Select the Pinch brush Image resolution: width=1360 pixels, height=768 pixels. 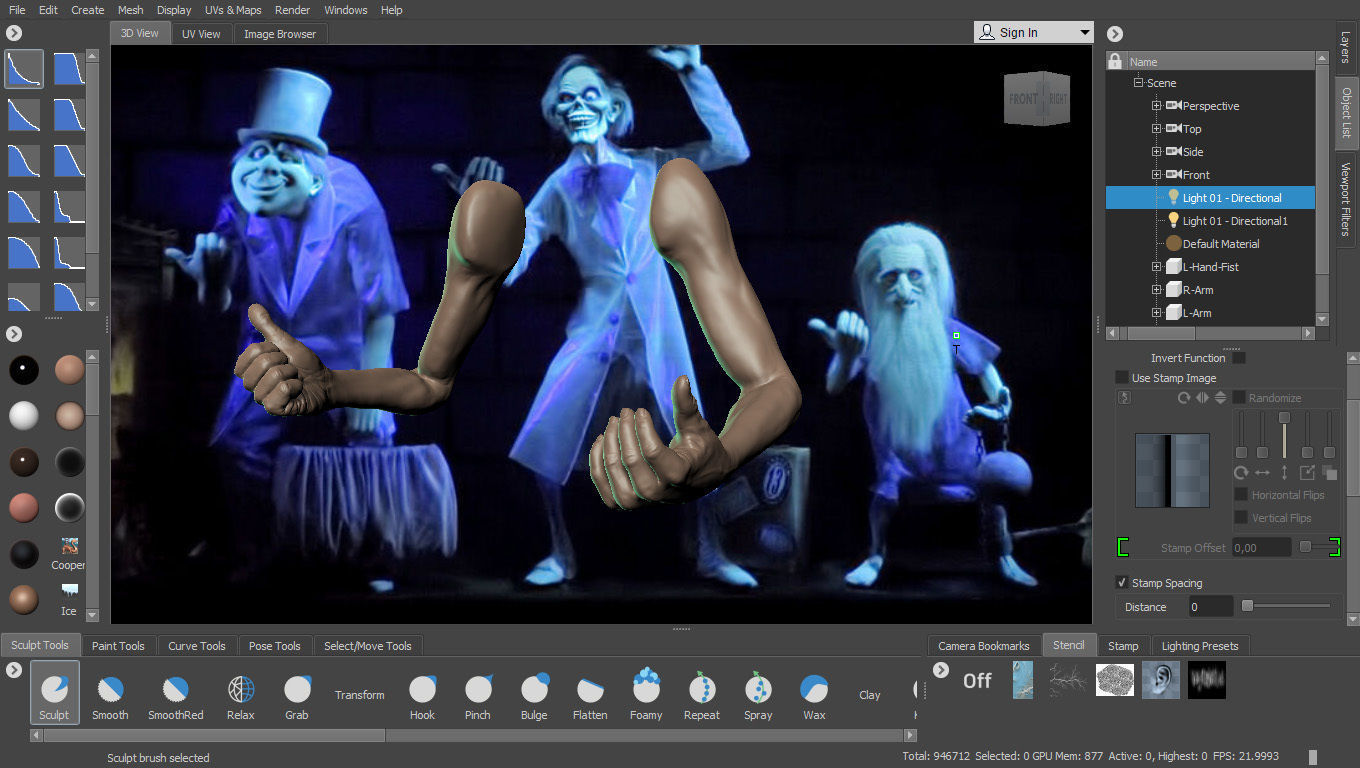coord(478,696)
